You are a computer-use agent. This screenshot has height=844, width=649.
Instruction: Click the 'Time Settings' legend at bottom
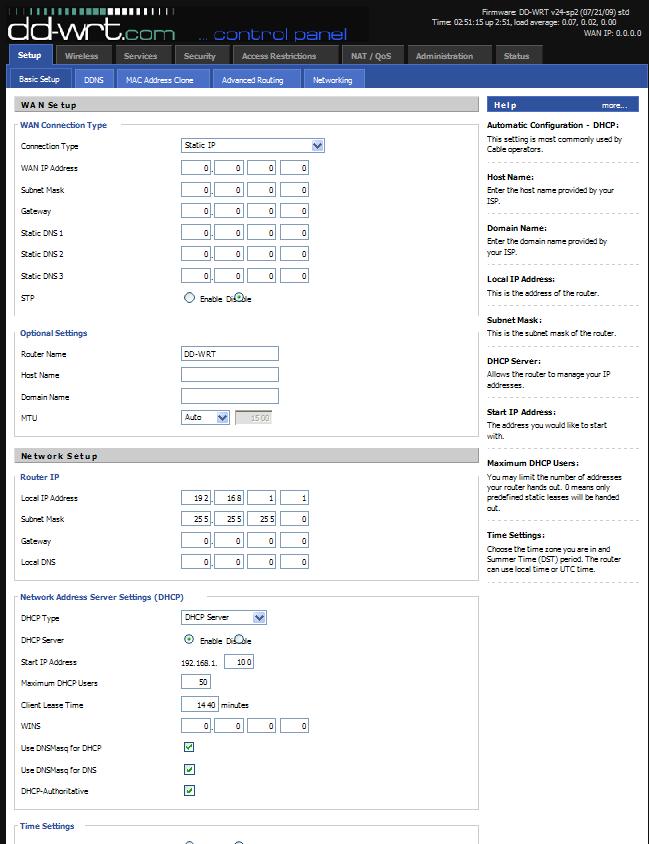point(47,826)
